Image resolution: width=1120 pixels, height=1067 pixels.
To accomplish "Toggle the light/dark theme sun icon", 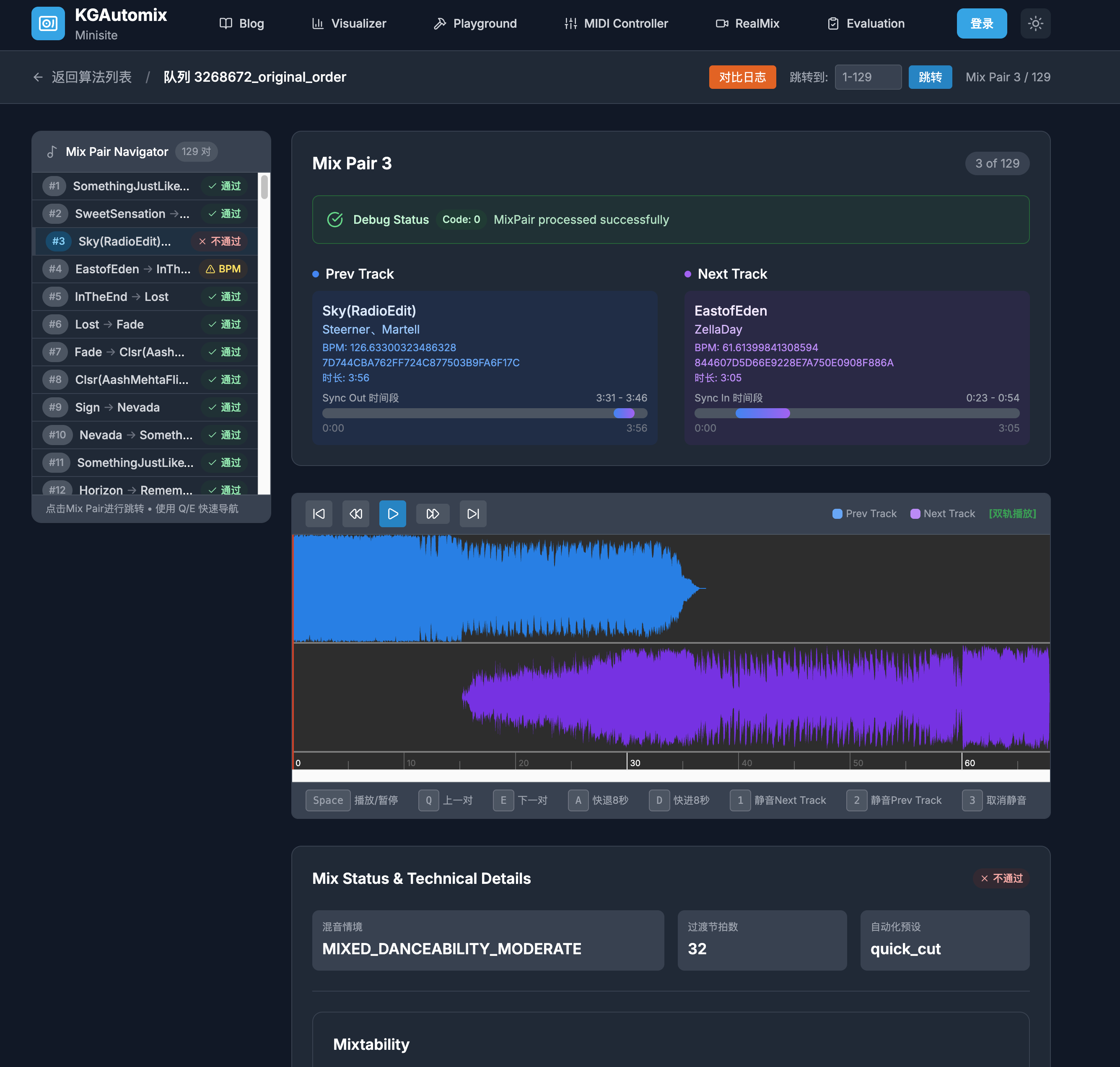I will [x=1035, y=23].
